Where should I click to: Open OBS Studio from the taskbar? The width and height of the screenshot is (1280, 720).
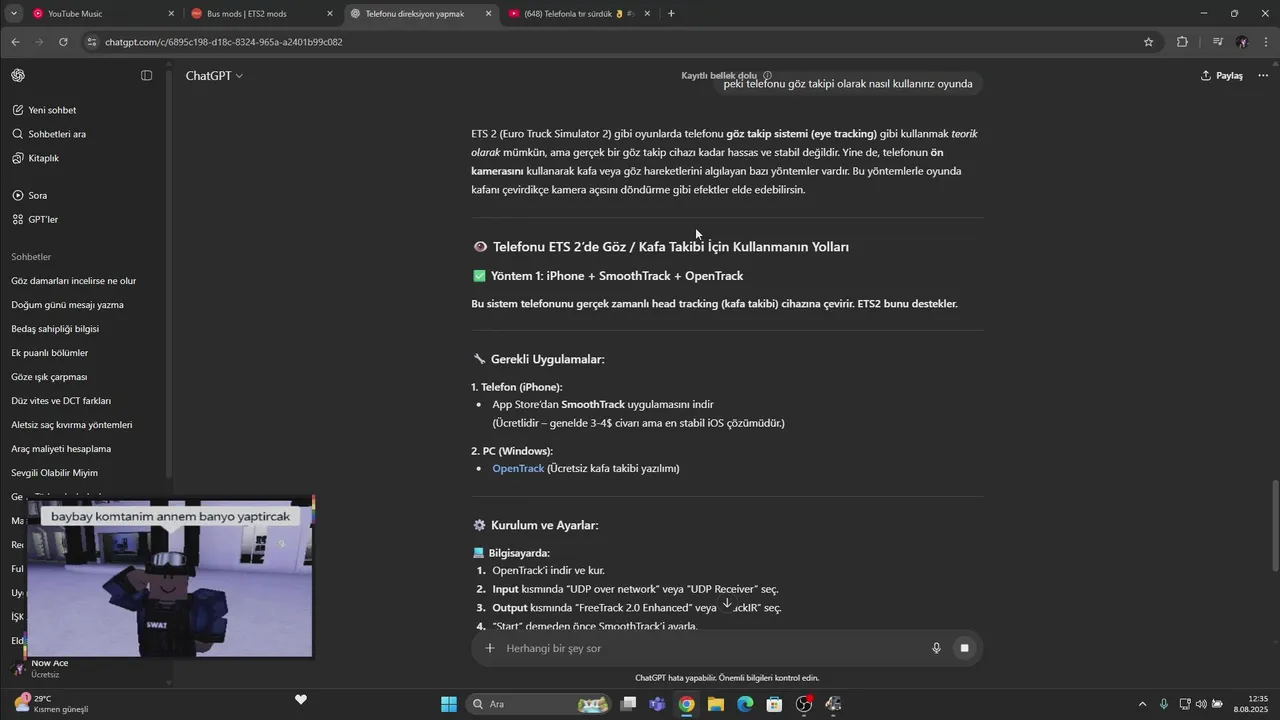[804, 704]
